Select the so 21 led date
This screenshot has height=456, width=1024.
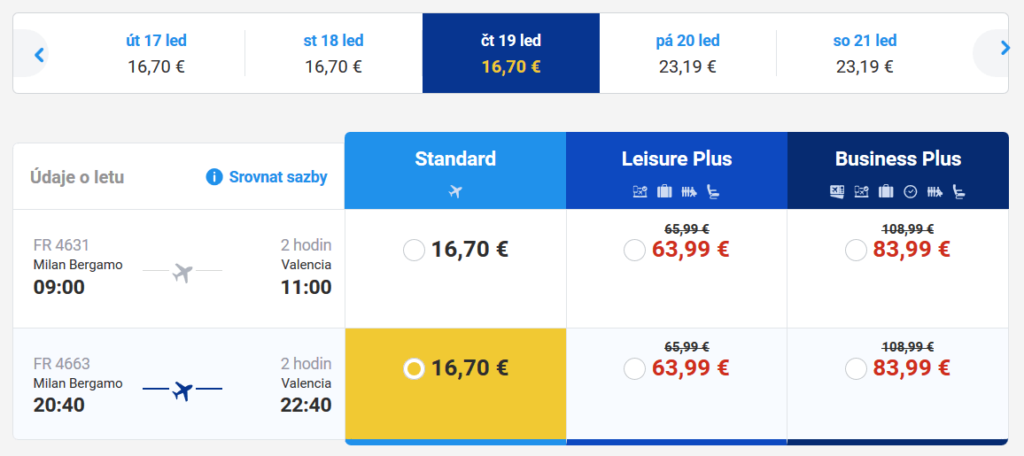pos(865,54)
